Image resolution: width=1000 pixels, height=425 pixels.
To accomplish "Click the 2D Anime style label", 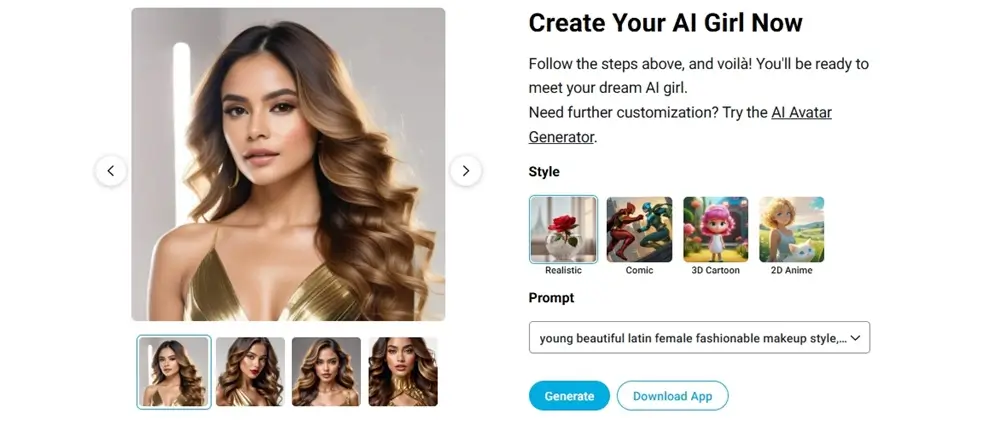I will (791, 271).
